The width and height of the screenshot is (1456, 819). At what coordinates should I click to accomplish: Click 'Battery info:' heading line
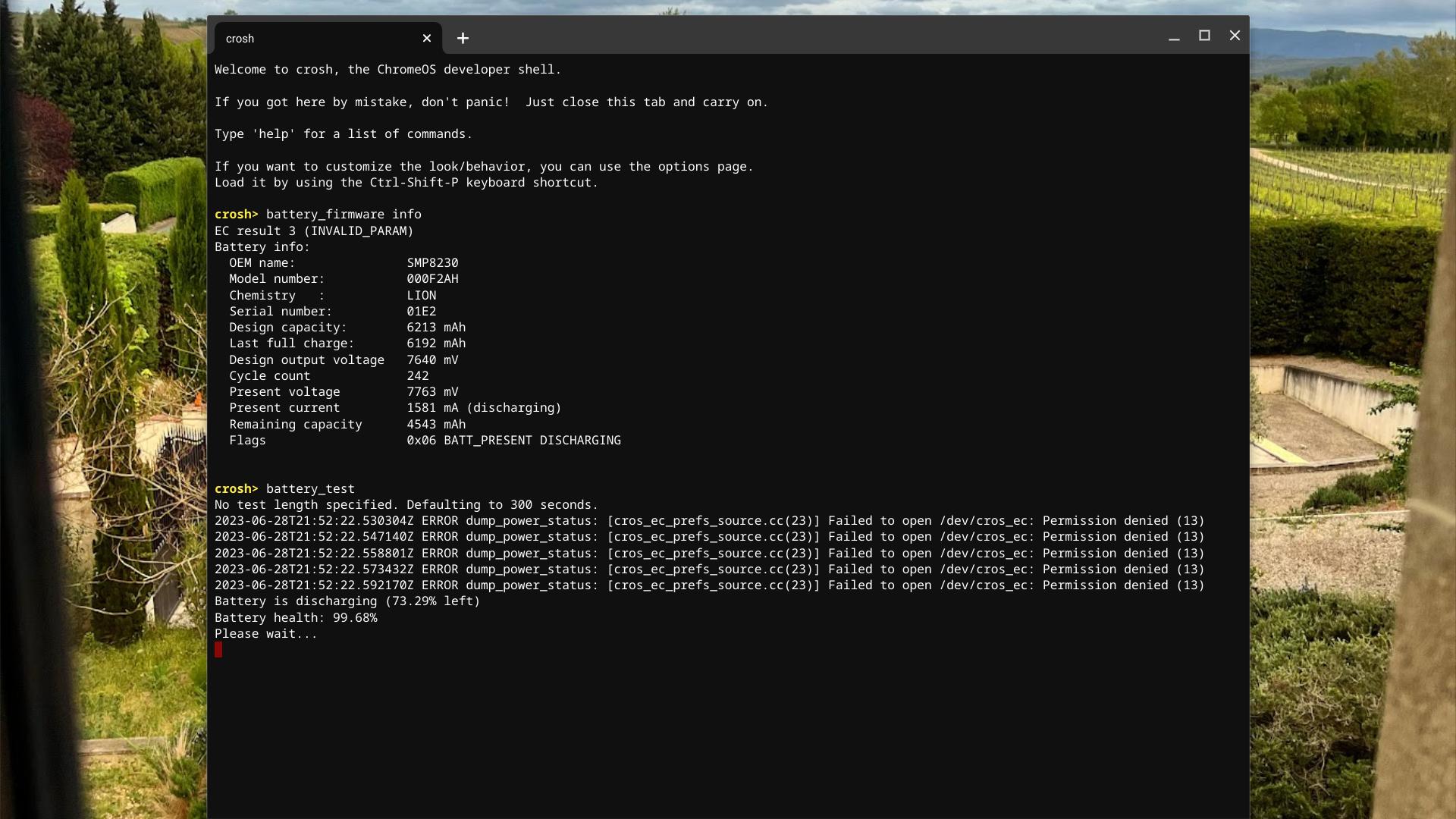point(262,247)
